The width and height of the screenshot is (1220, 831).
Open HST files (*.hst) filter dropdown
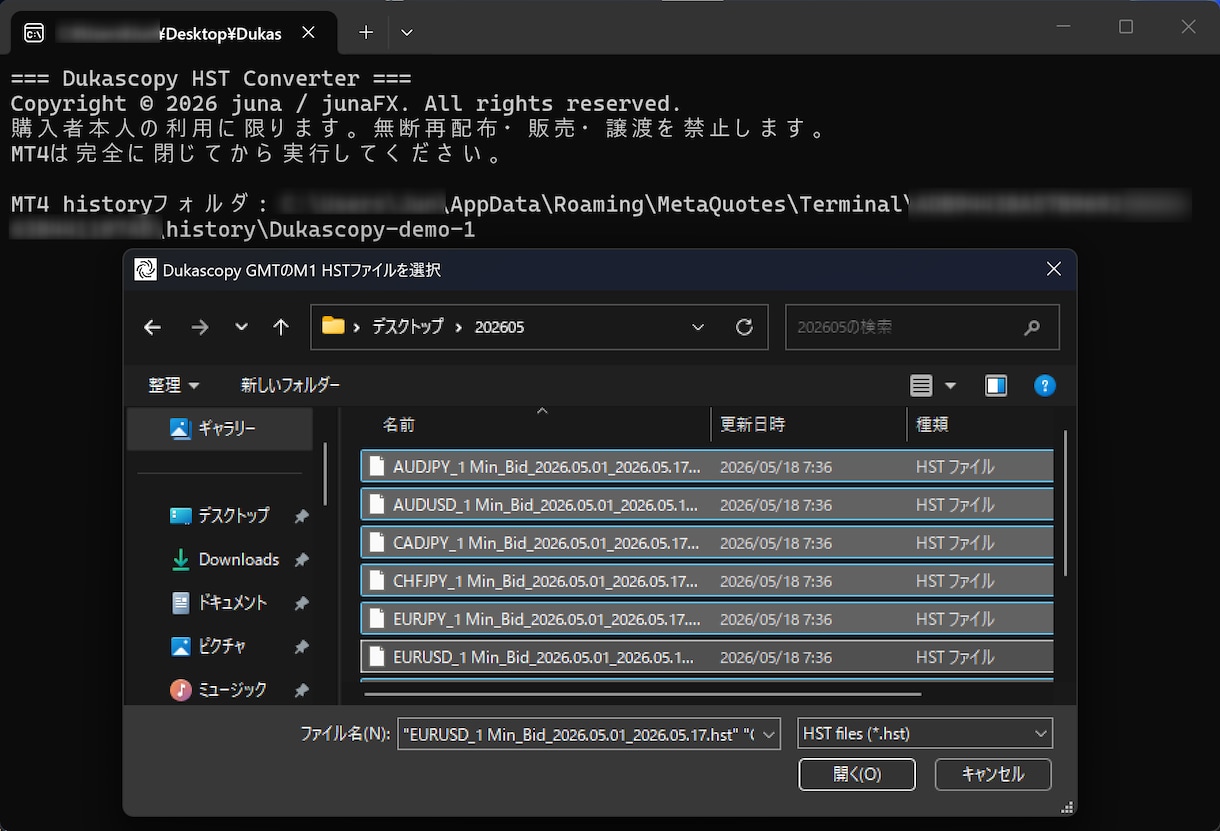pos(925,734)
